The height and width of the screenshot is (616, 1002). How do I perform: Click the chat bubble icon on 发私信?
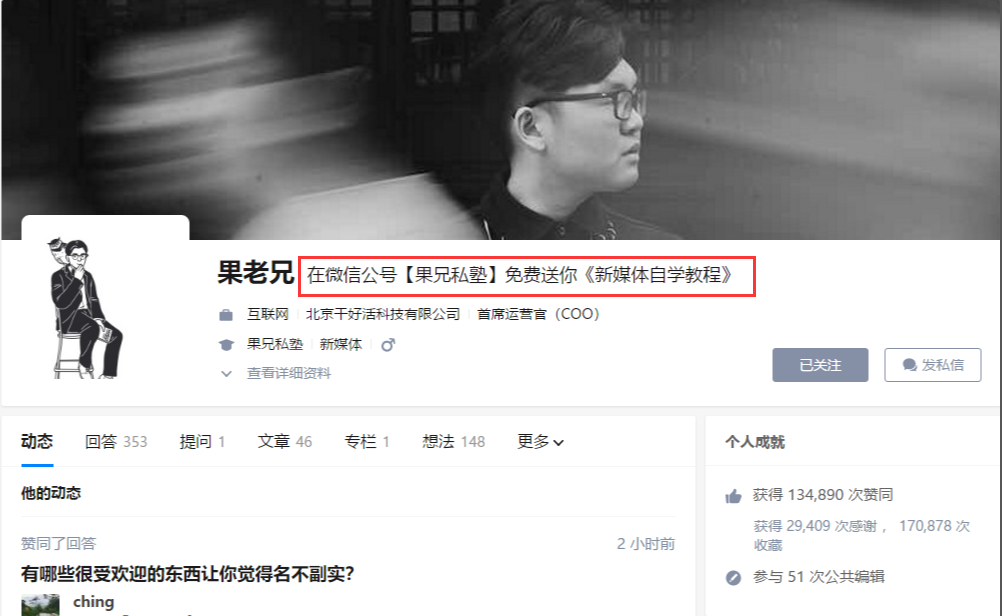pos(909,365)
